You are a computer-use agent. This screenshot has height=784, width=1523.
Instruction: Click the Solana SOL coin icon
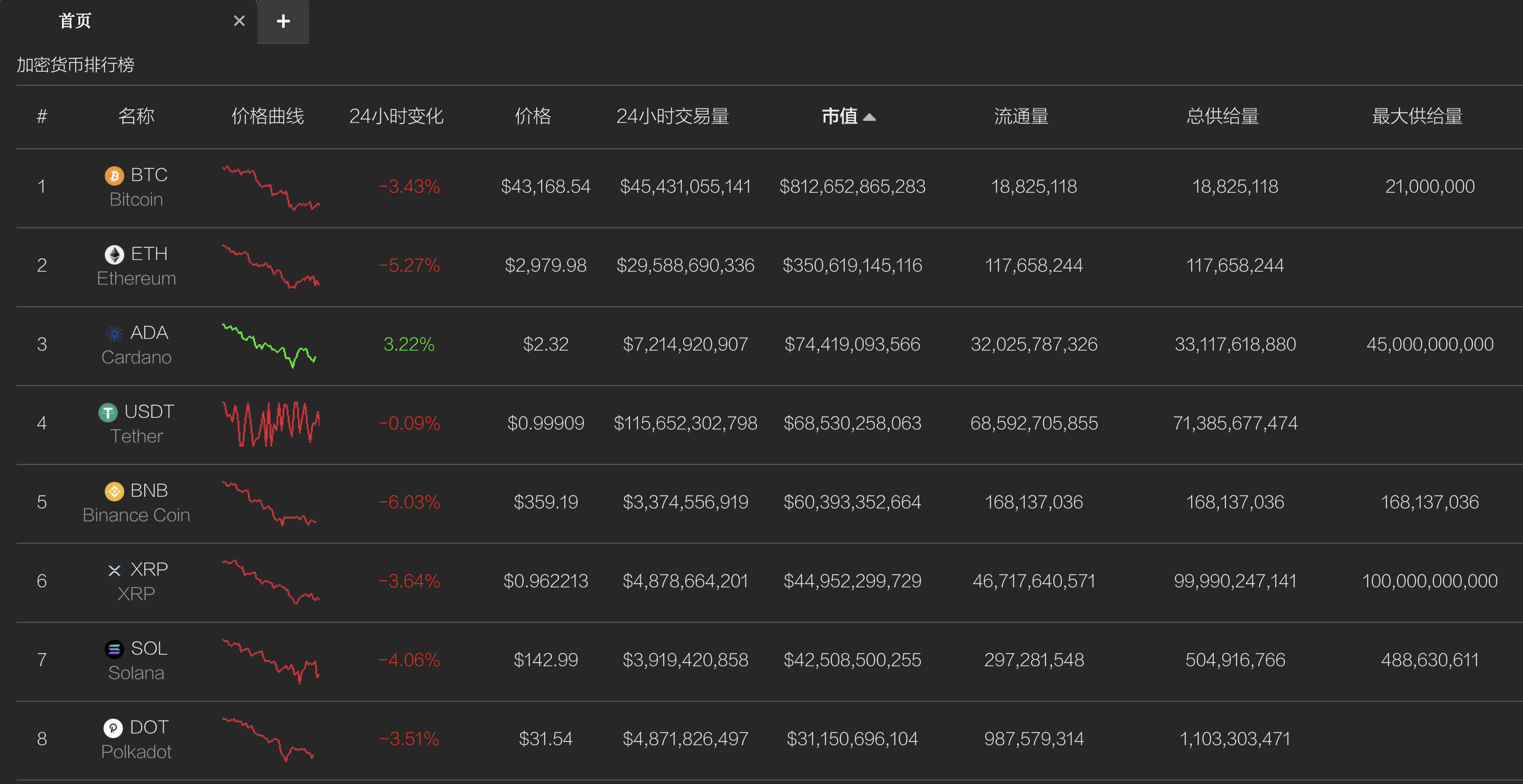click(x=115, y=649)
